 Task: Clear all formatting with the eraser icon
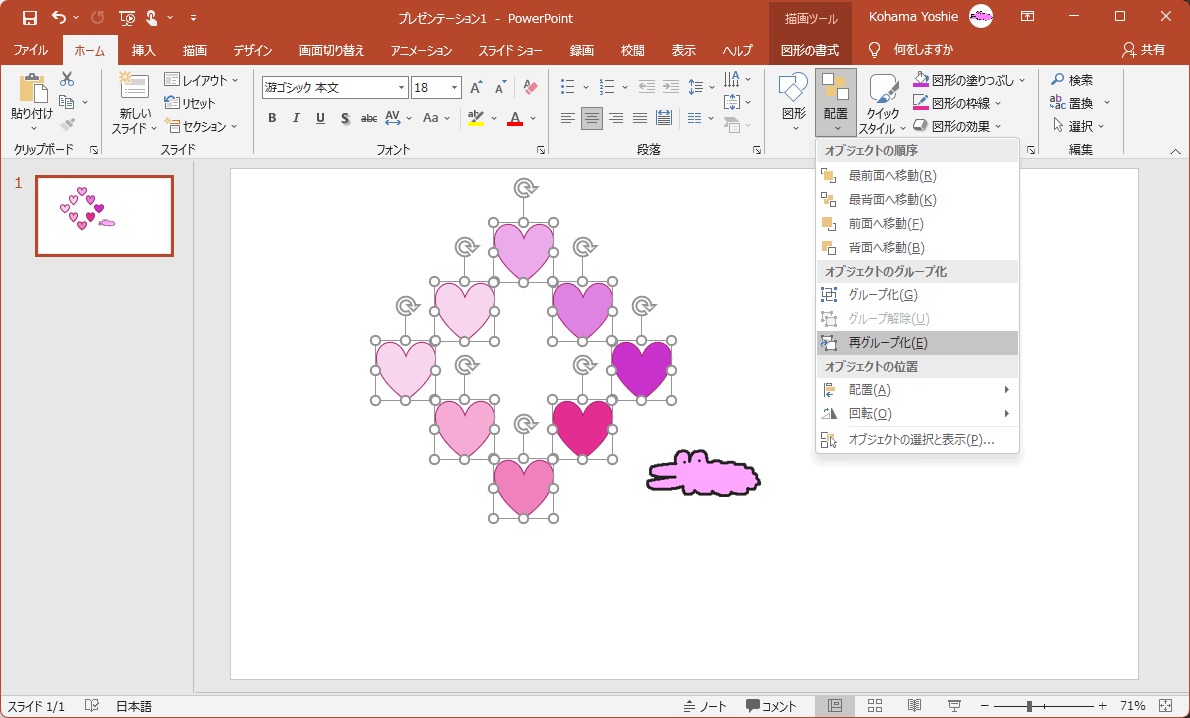click(530, 87)
